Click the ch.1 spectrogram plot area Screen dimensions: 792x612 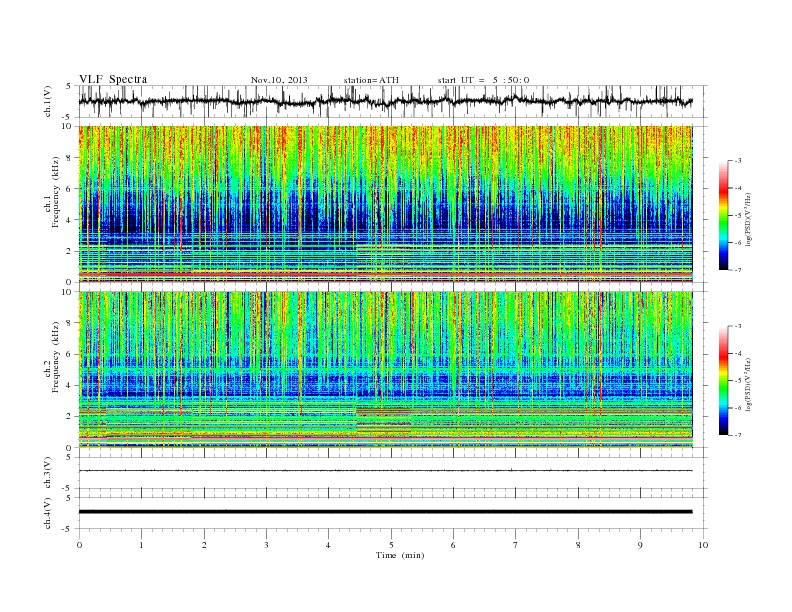click(x=385, y=204)
